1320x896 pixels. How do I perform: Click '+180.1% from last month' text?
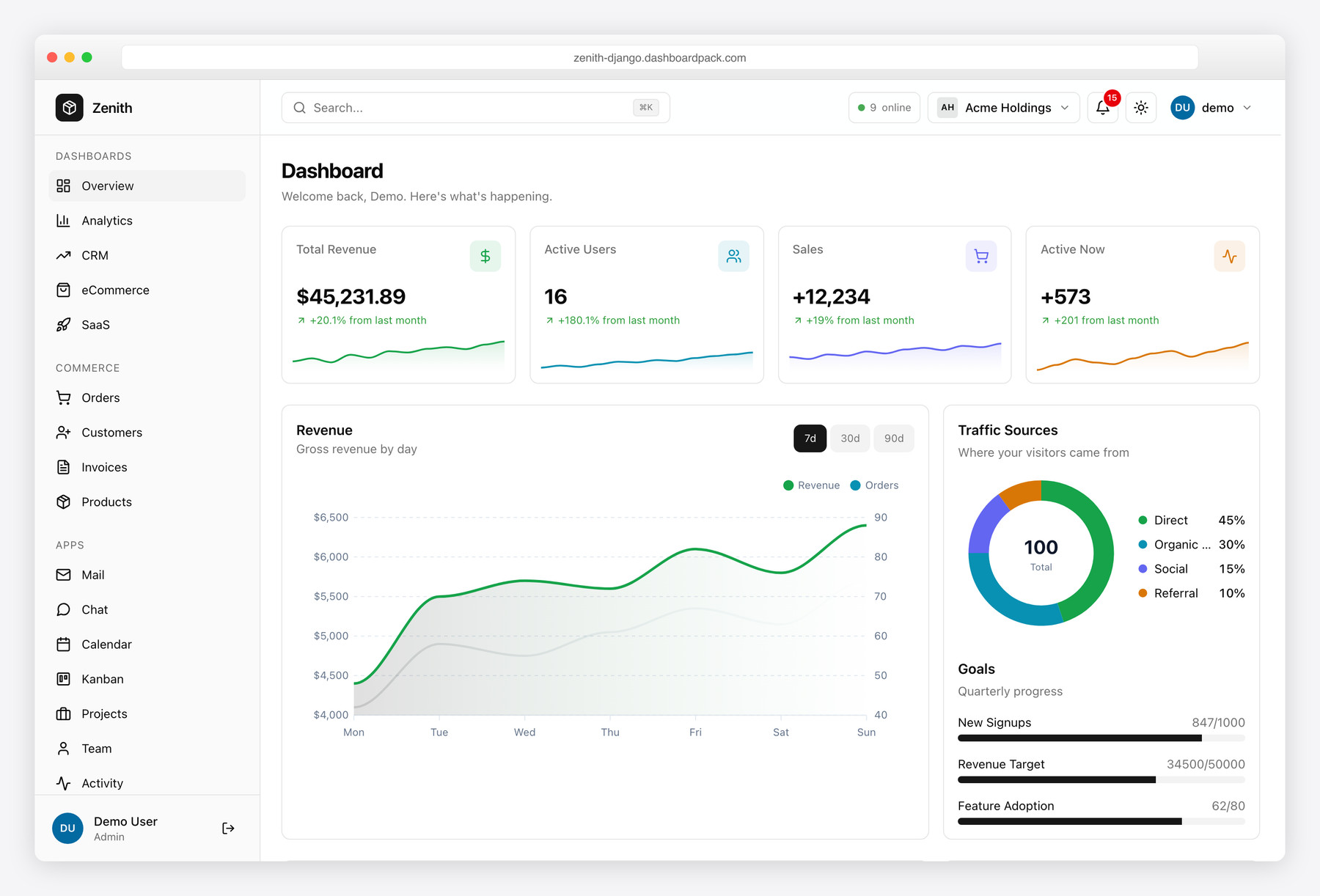[x=619, y=320]
